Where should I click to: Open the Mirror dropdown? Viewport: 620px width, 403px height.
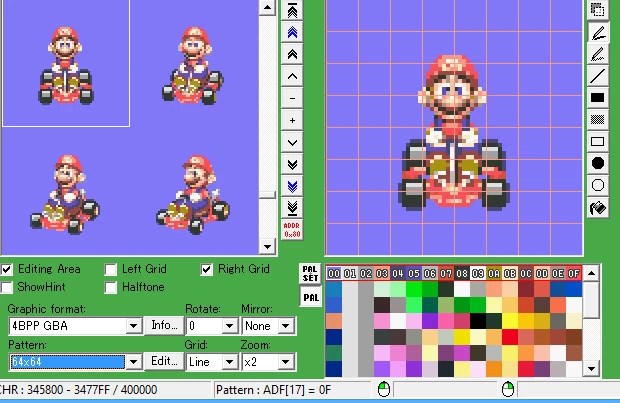285,326
